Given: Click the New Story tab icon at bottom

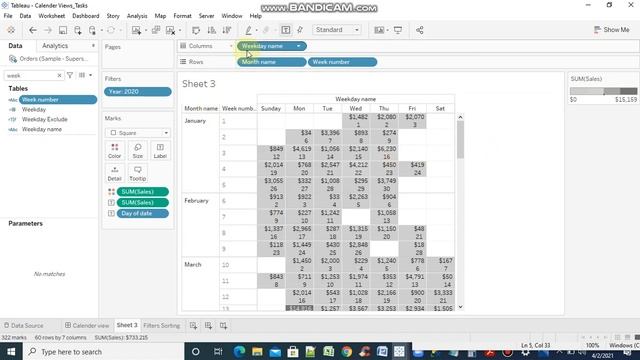Looking at the screenshot, I should [223, 325].
